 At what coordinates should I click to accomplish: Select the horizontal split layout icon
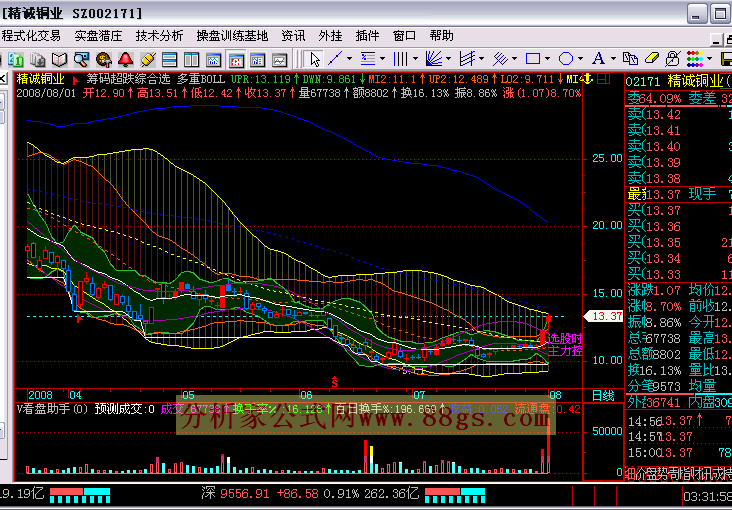169,59
